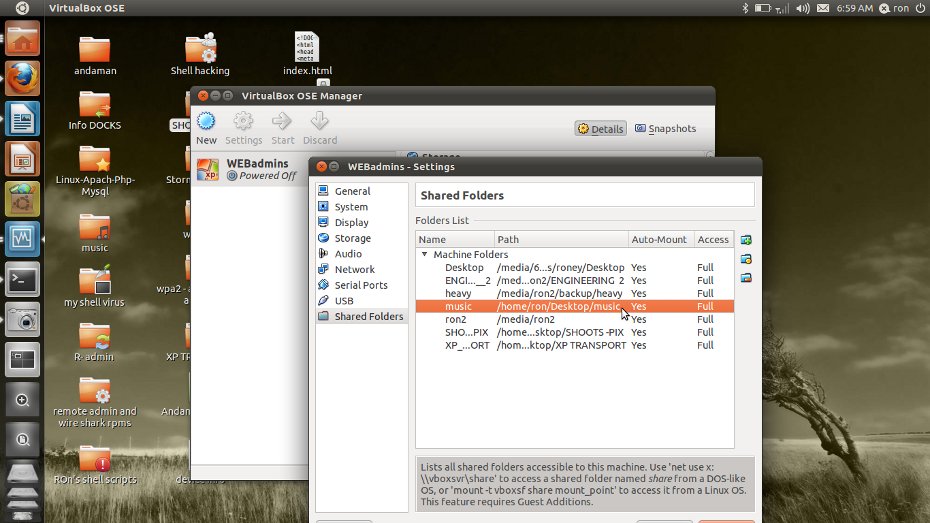The width and height of the screenshot is (930, 523).
Task: Open remote admin and wire shark rpms folder
Action: pyautogui.click(x=95, y=402)
